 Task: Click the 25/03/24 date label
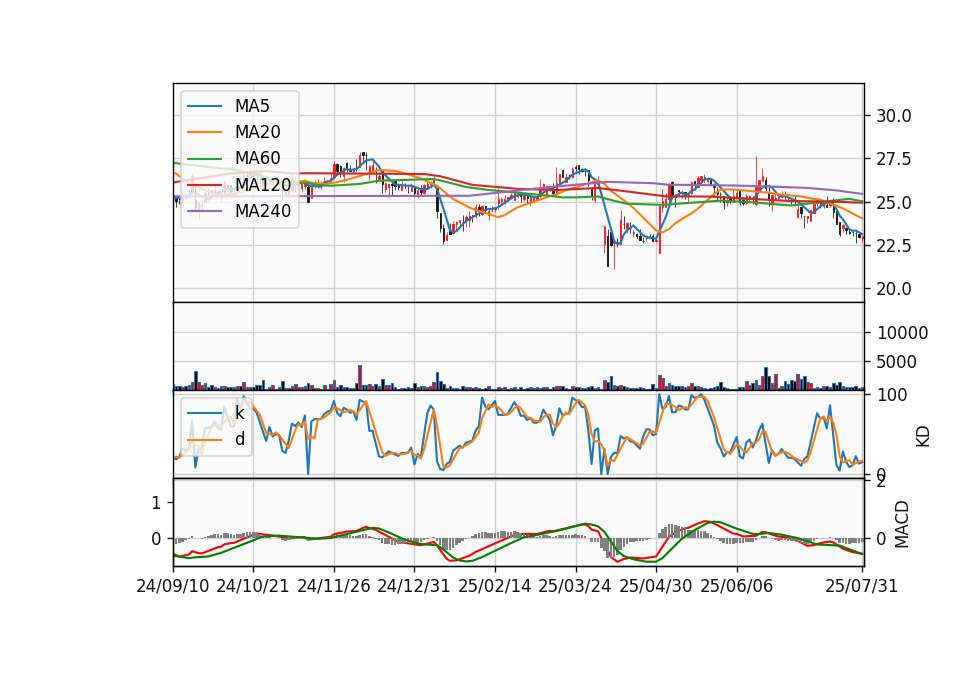(575, 586)
